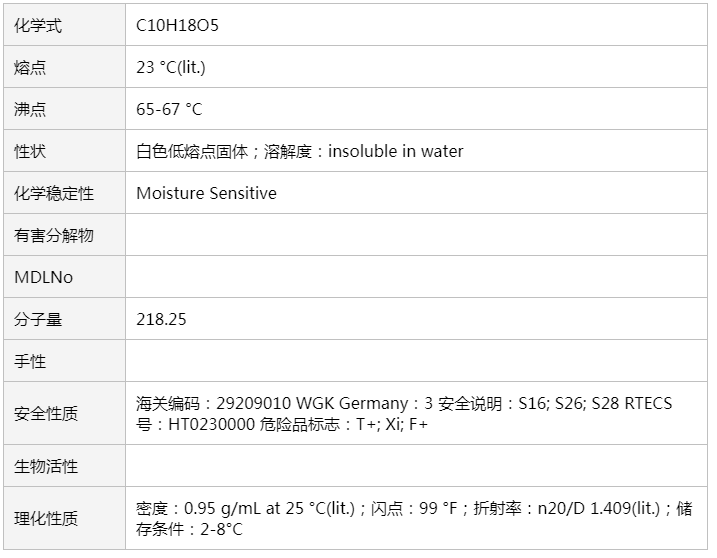Click the 分子量 row label
This screenshot has height=558, width=717.
pos(38,319)
